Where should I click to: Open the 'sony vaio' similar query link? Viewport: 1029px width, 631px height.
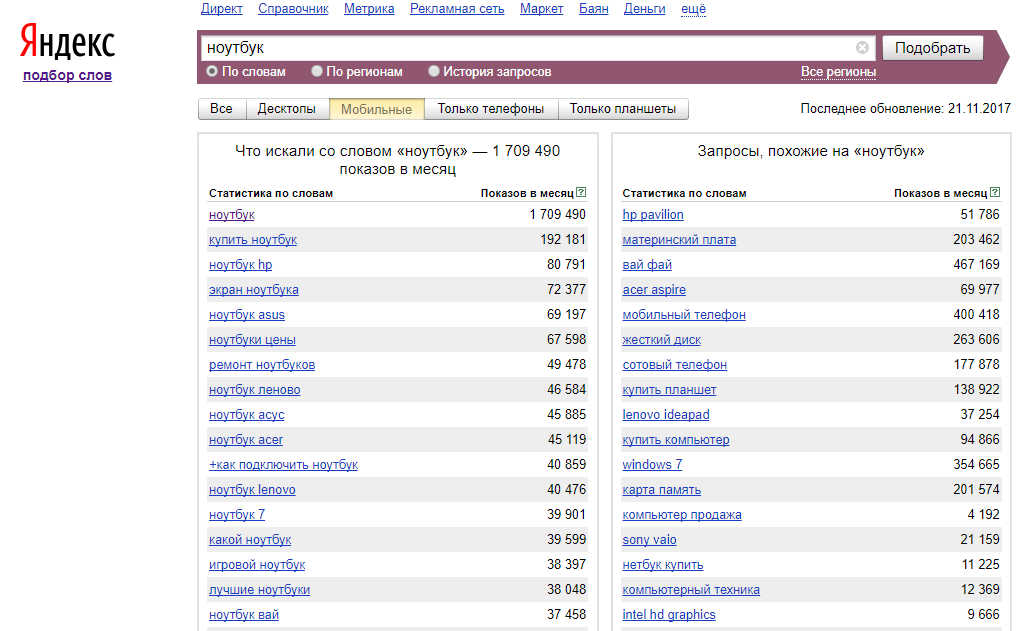649,539
